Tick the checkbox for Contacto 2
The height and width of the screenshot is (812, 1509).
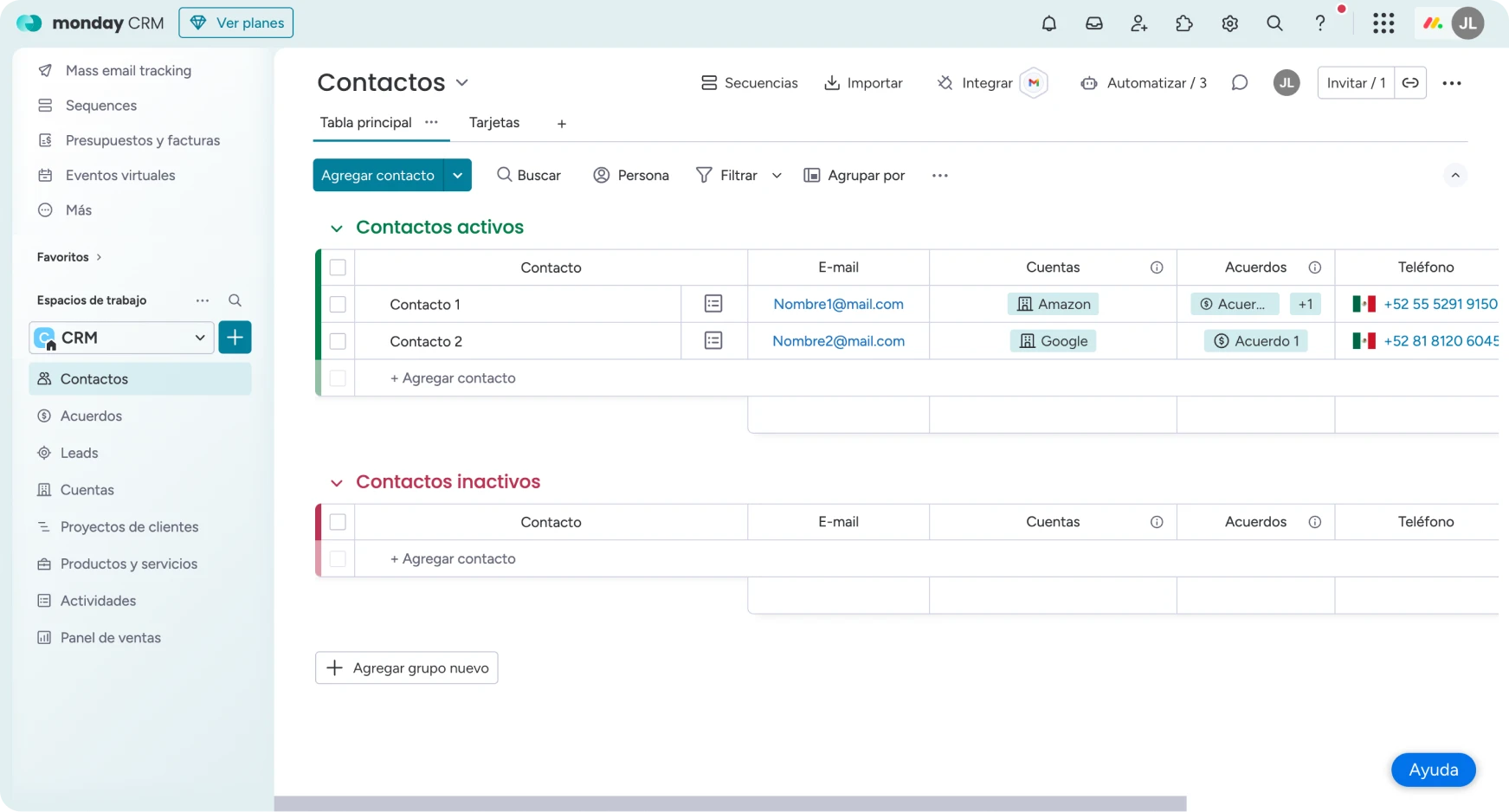(x=338, y=341)
